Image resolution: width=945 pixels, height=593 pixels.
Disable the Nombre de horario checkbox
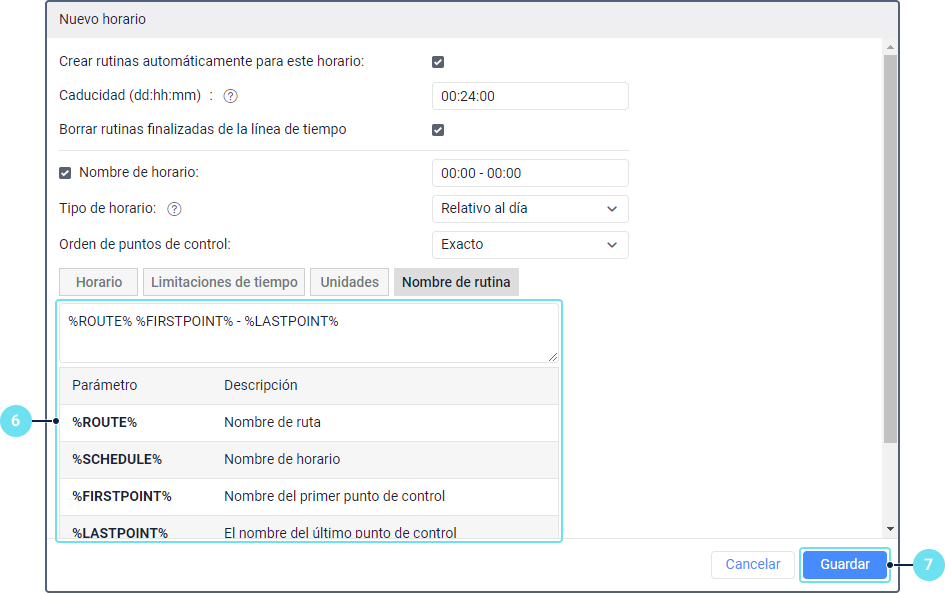point(66,173)
